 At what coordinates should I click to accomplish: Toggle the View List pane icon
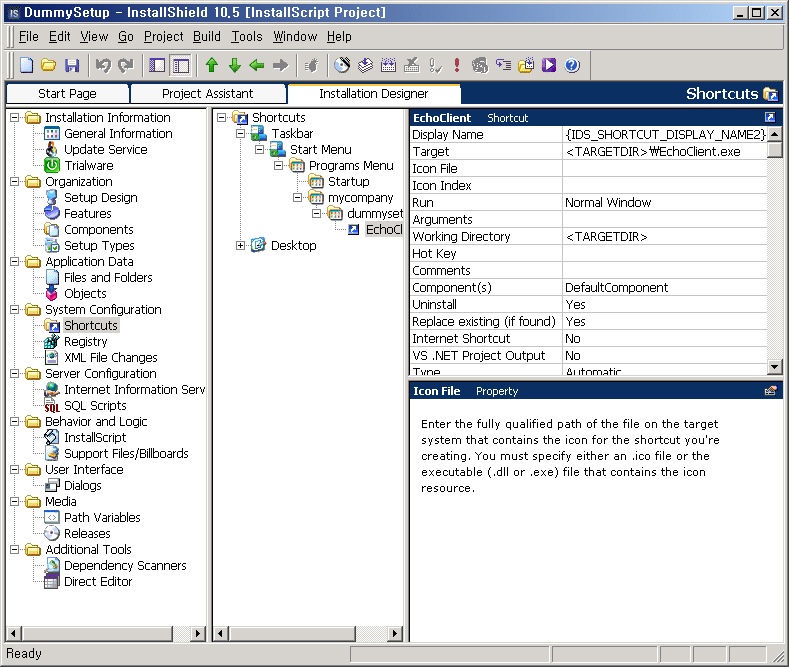[157, 65]
